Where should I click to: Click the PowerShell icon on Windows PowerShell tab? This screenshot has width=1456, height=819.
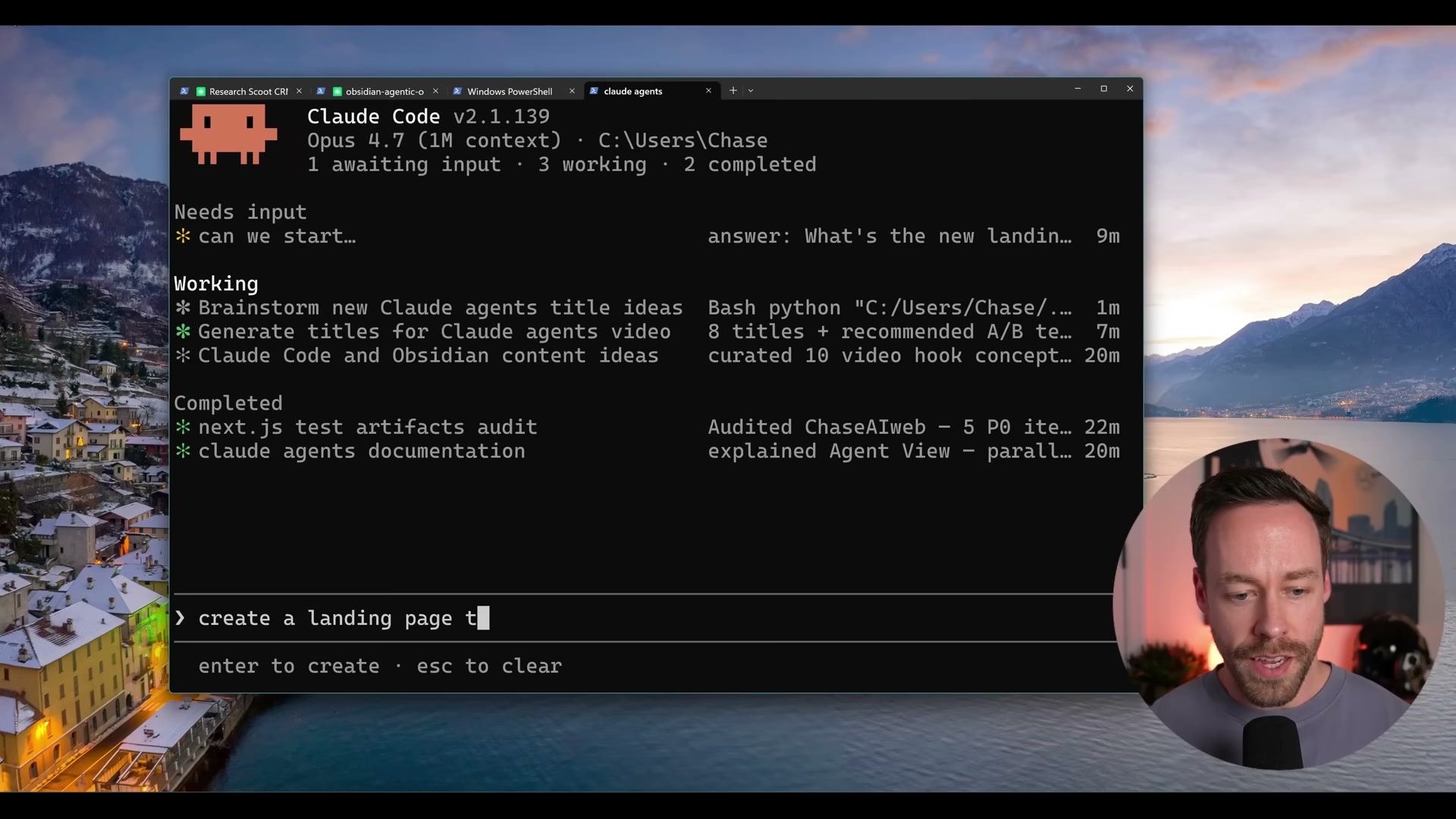pyautogui.click(x=457, y=91)
